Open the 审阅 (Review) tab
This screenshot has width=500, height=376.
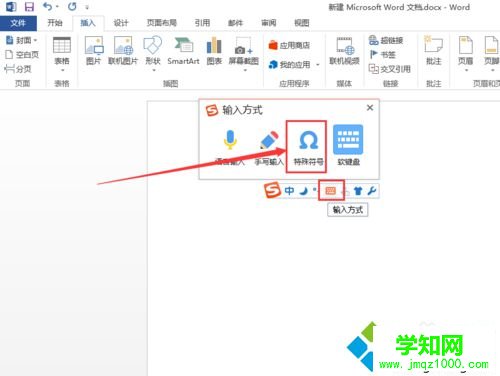(x=269, y=23)
